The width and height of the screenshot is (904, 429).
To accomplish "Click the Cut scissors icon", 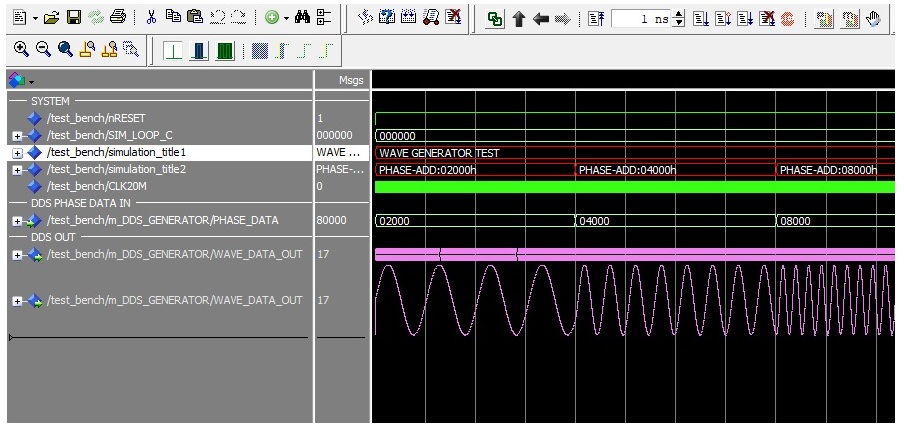I will click(151, 18).
